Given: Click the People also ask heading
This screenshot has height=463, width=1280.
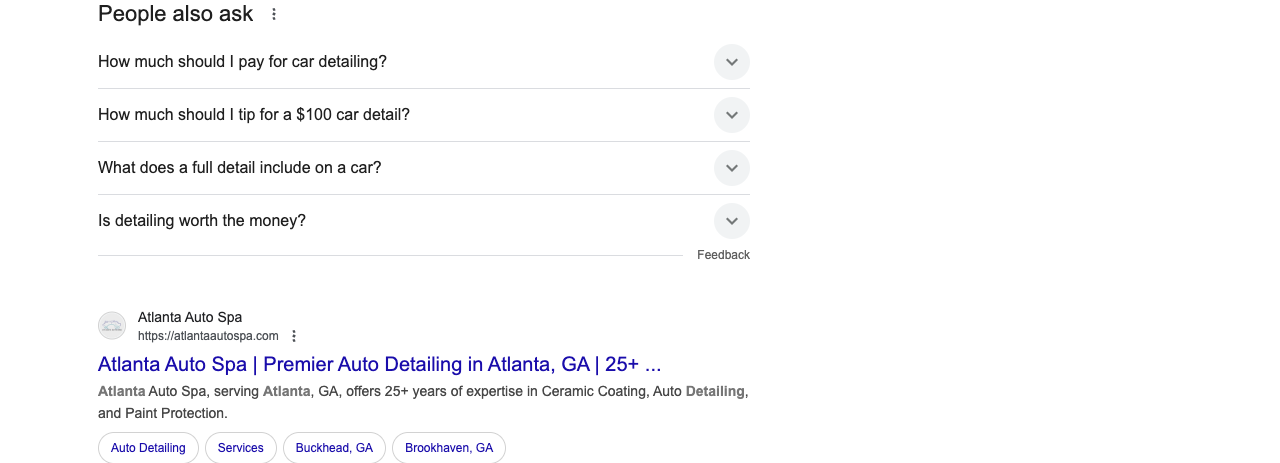Looking at the screenshot, I should [x=176, y=14].
